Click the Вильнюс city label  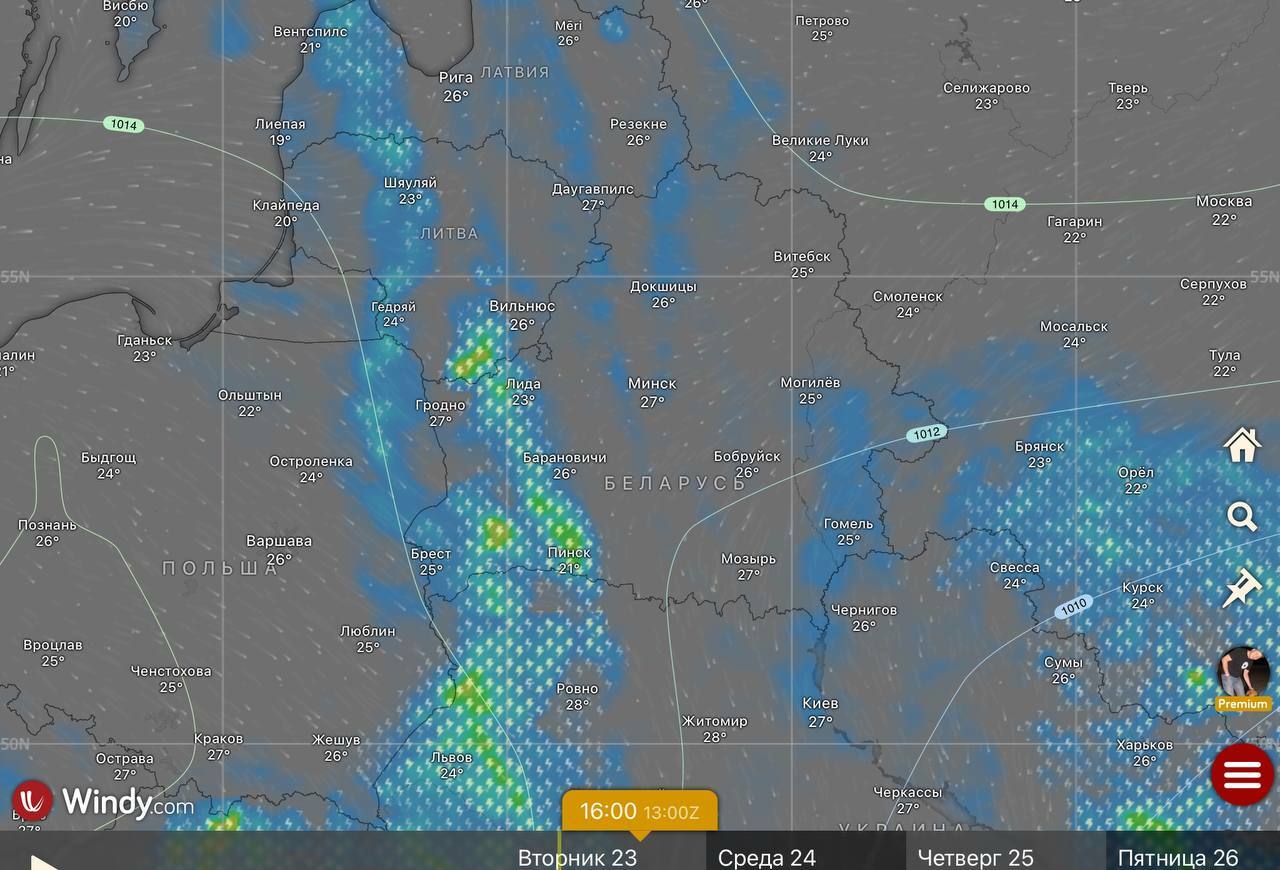[x=522, y=306]
